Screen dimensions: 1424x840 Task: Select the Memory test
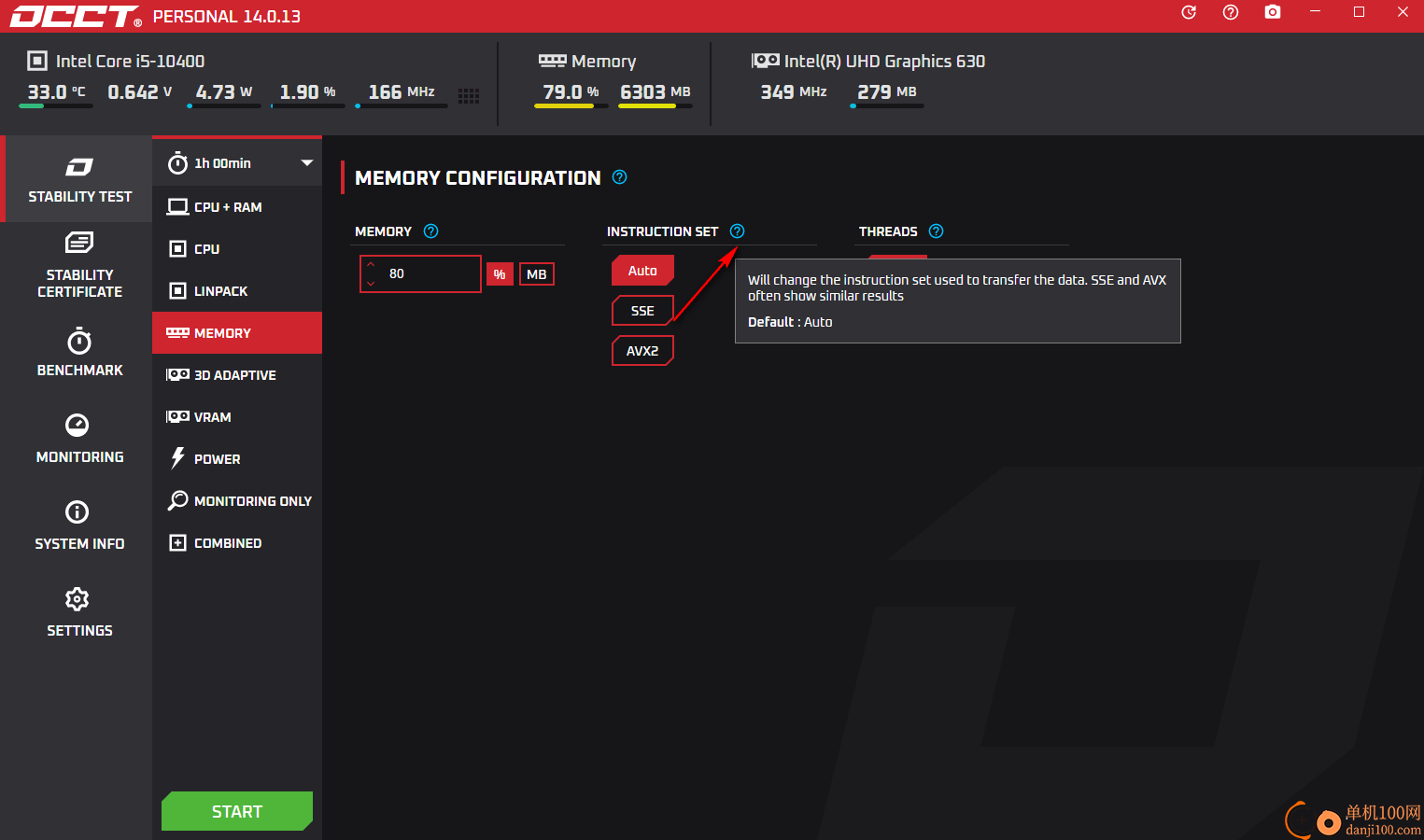coord(237,333)
